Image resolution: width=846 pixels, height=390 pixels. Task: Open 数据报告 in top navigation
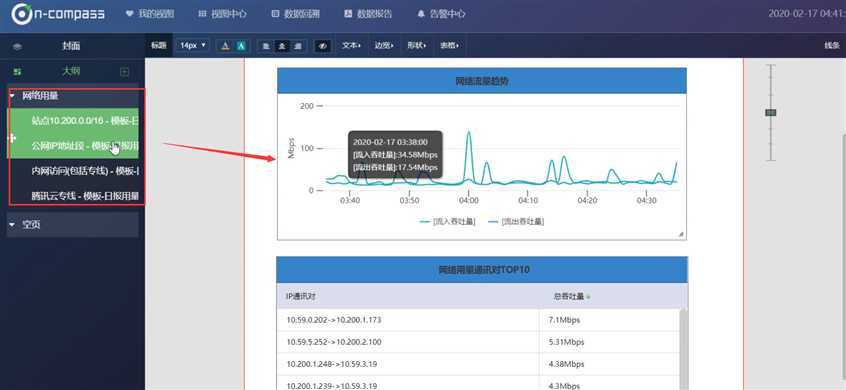click(x=368, y=14)
